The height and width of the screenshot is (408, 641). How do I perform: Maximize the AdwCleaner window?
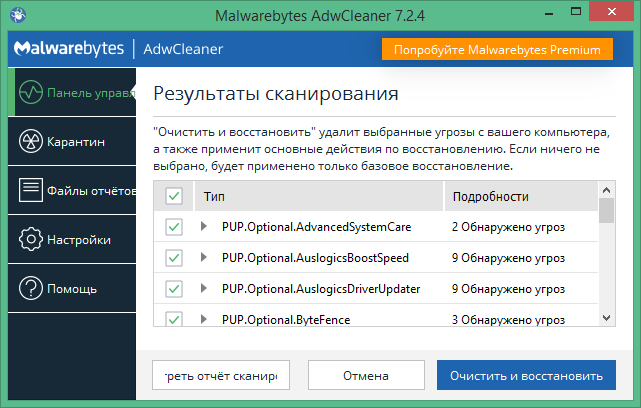coord(576,11)
